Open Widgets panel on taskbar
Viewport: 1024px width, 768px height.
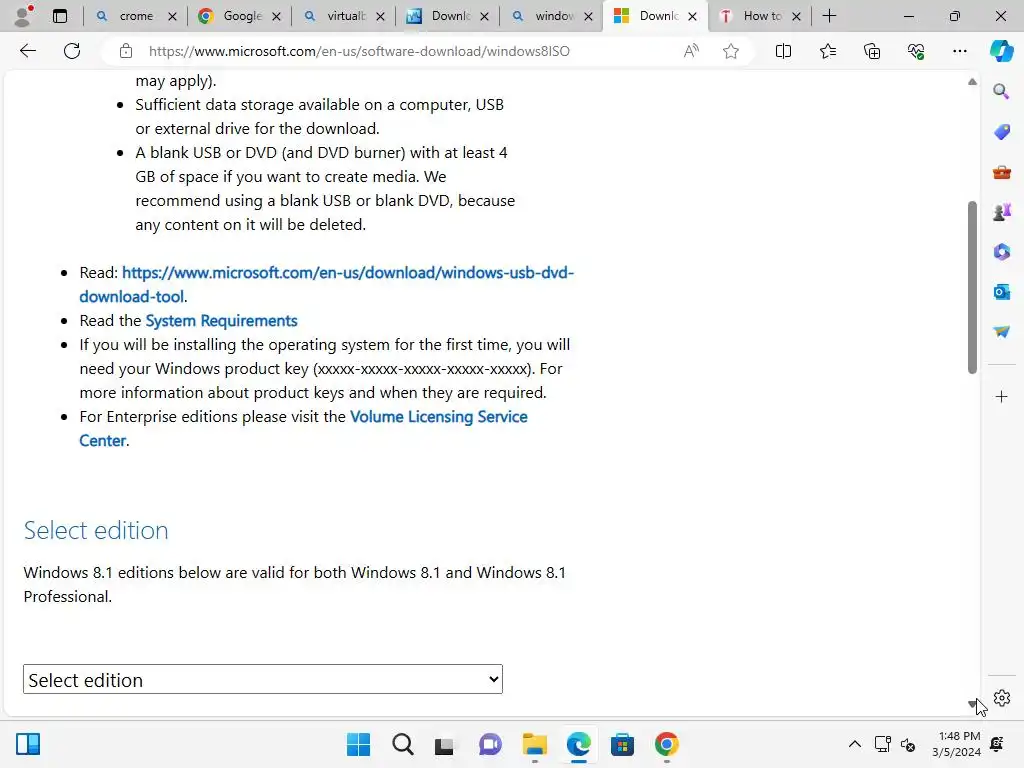pos(28,744)
